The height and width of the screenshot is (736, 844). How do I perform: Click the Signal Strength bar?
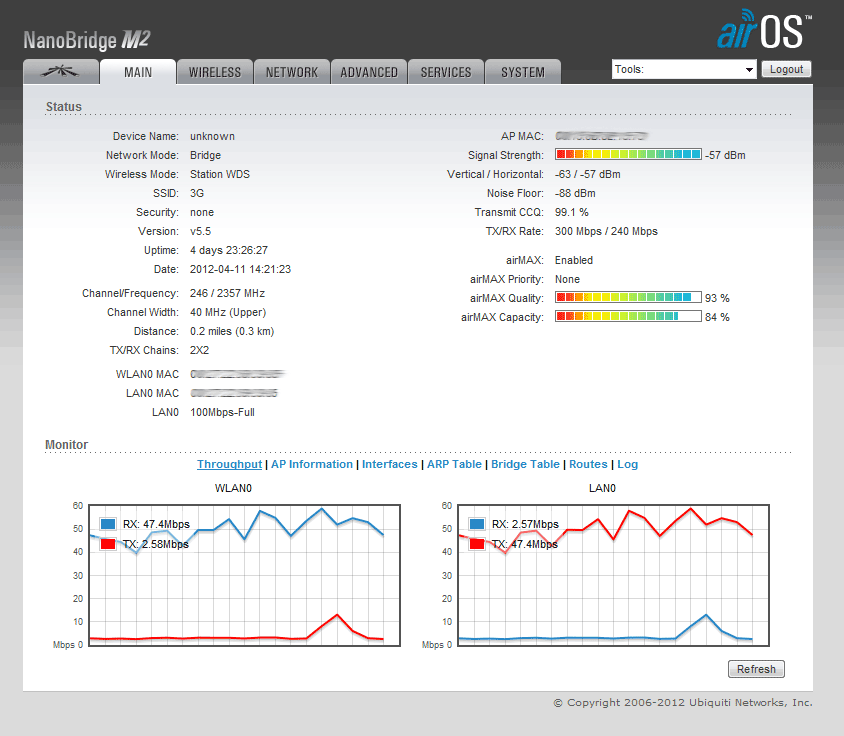pos(628,155)
